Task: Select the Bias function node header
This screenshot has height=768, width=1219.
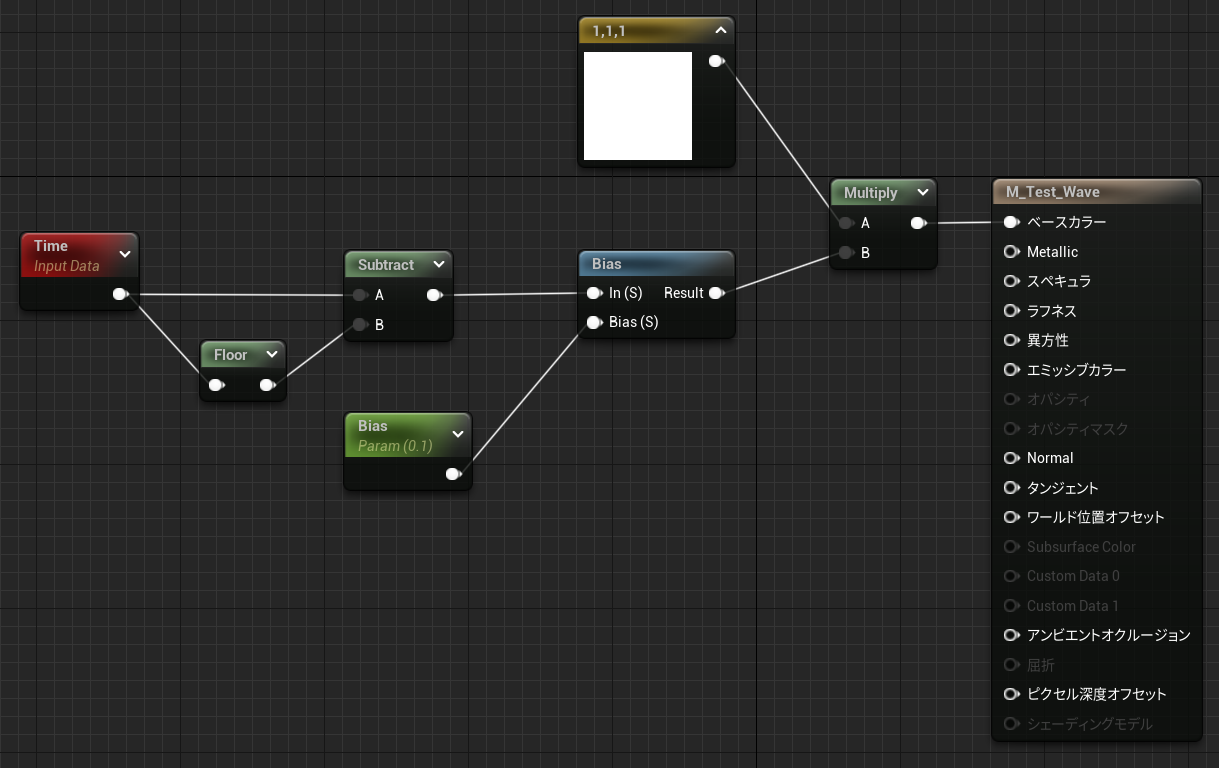Action: (656, 264)
